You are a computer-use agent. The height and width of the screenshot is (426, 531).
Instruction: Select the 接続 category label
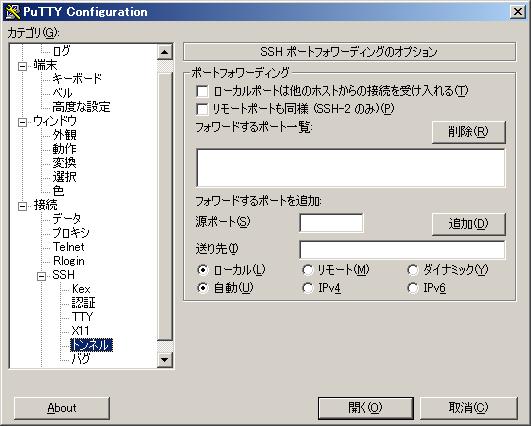point(45,205)
